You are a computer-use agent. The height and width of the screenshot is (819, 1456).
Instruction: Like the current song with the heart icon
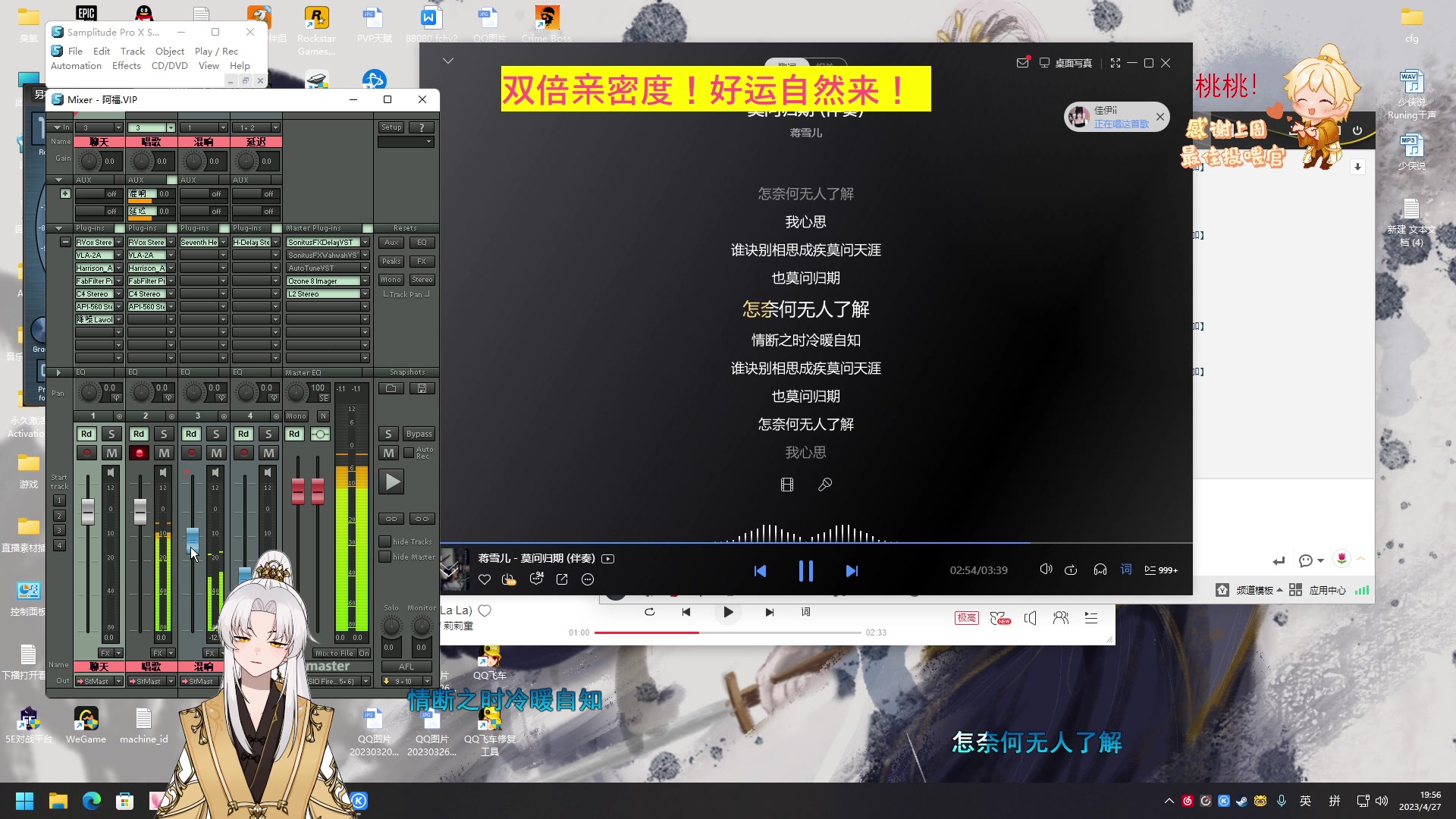(x=485, y=579)
